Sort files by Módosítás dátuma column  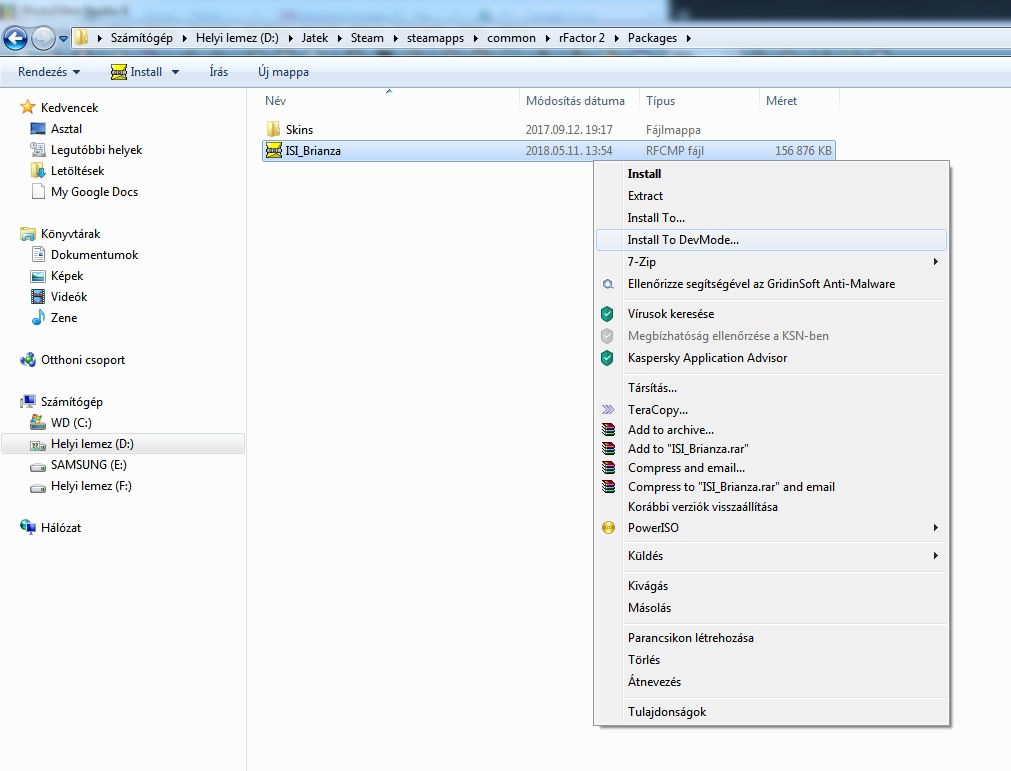(575, 101)
